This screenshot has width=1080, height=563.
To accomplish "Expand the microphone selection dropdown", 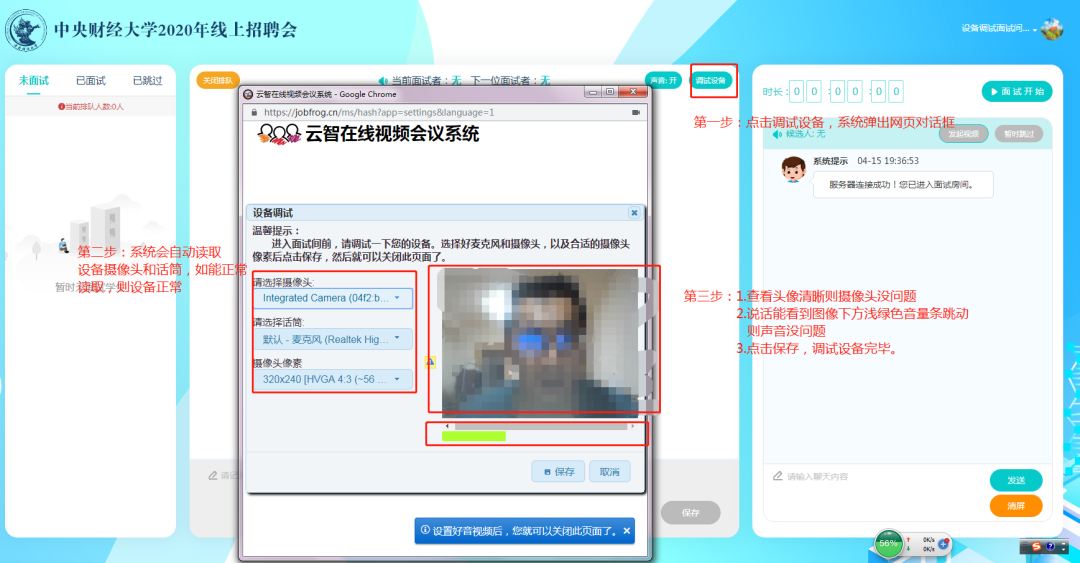I will tap(332, 339).
